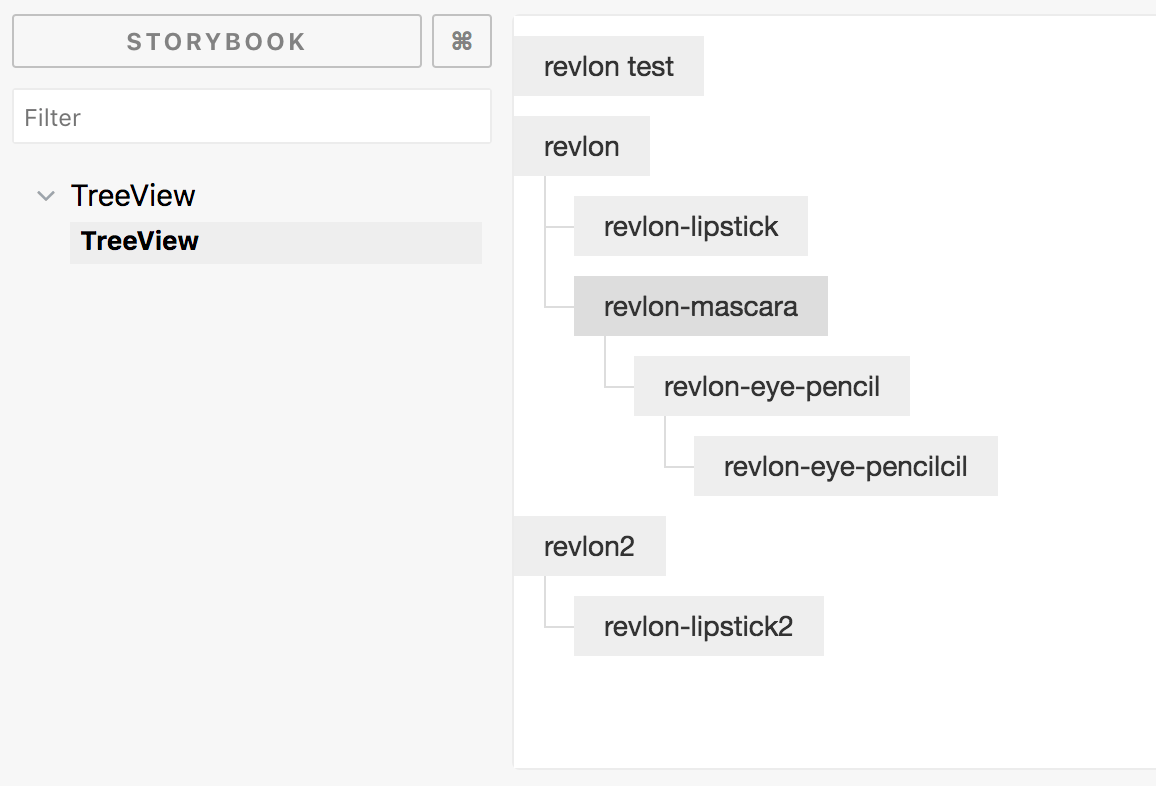
Task: Select the 'revlon-eye-pencil' node
Action: click(771, 386)
